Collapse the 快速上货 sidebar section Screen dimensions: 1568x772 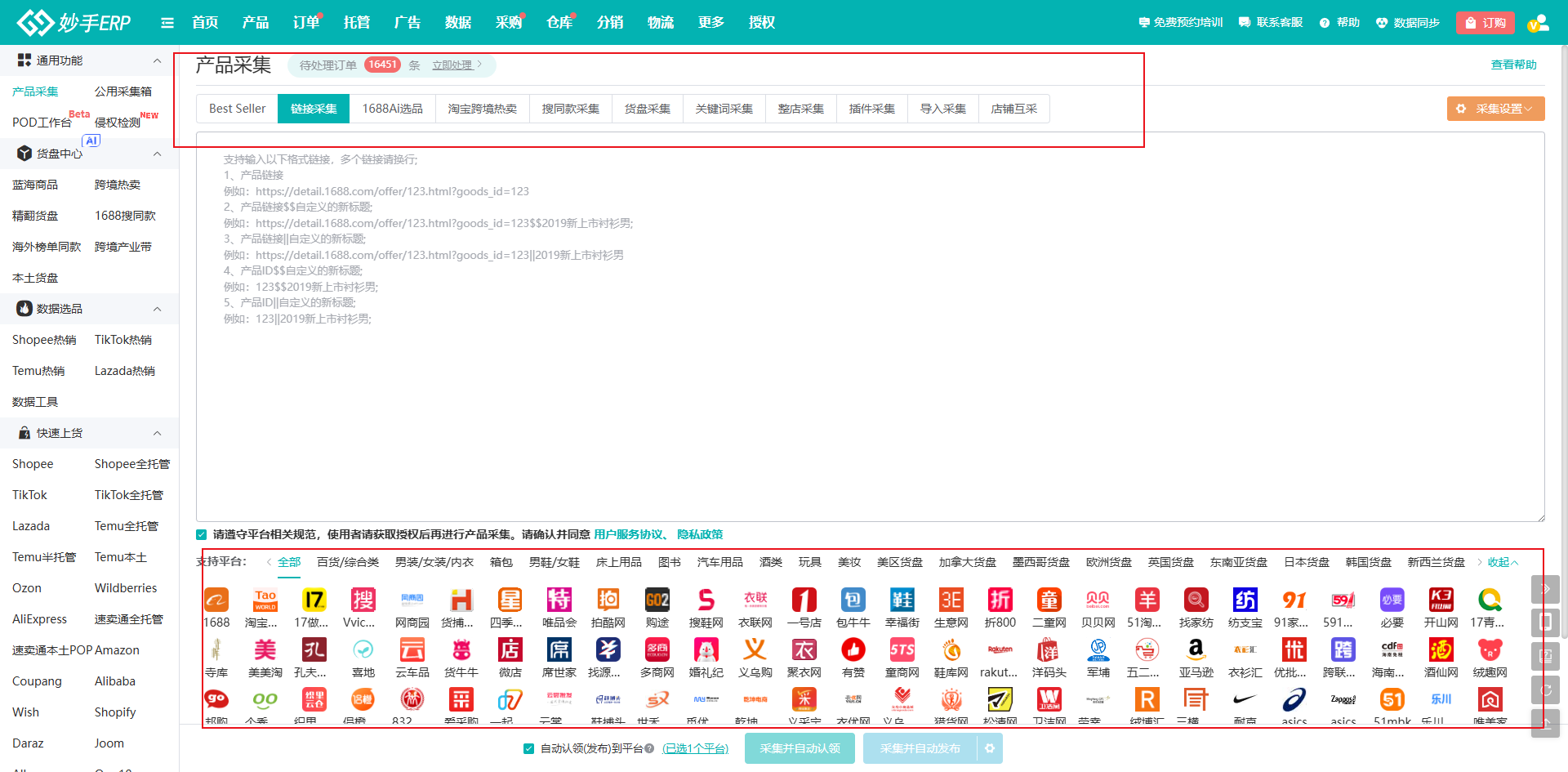[x=157, y=433]
